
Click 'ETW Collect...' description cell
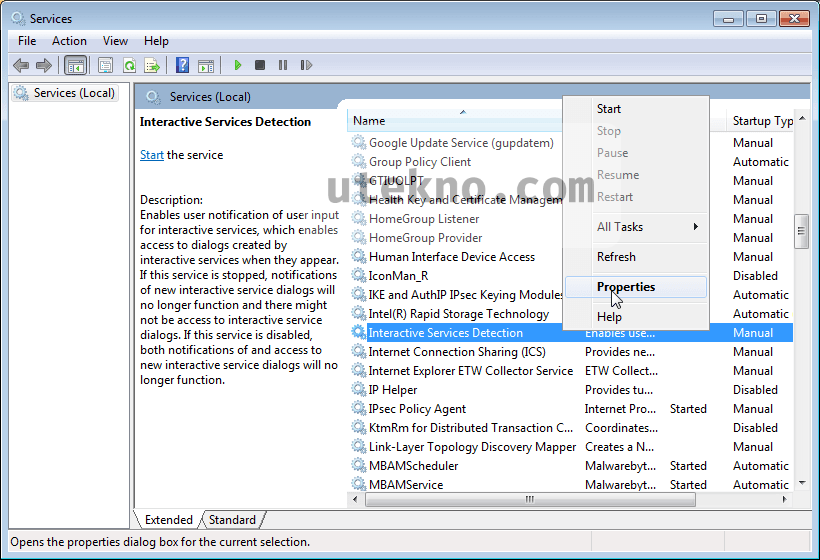tap(621, 371)
